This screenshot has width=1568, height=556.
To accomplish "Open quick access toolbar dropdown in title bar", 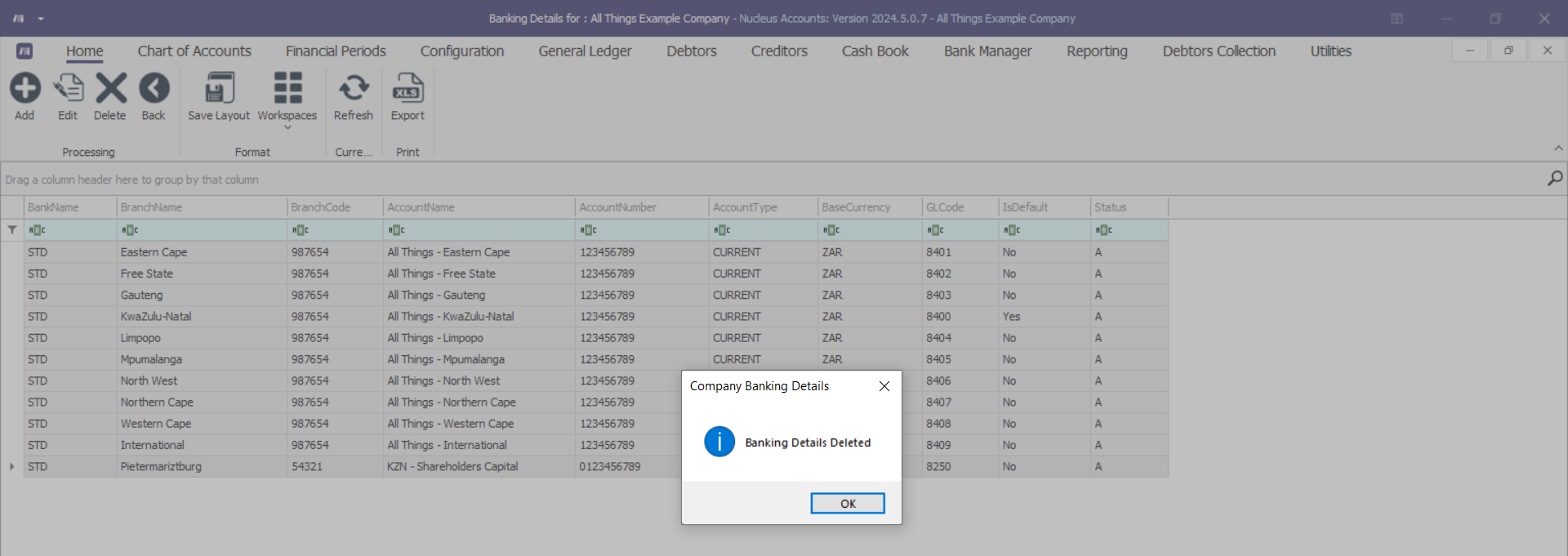I will (41, 19).
